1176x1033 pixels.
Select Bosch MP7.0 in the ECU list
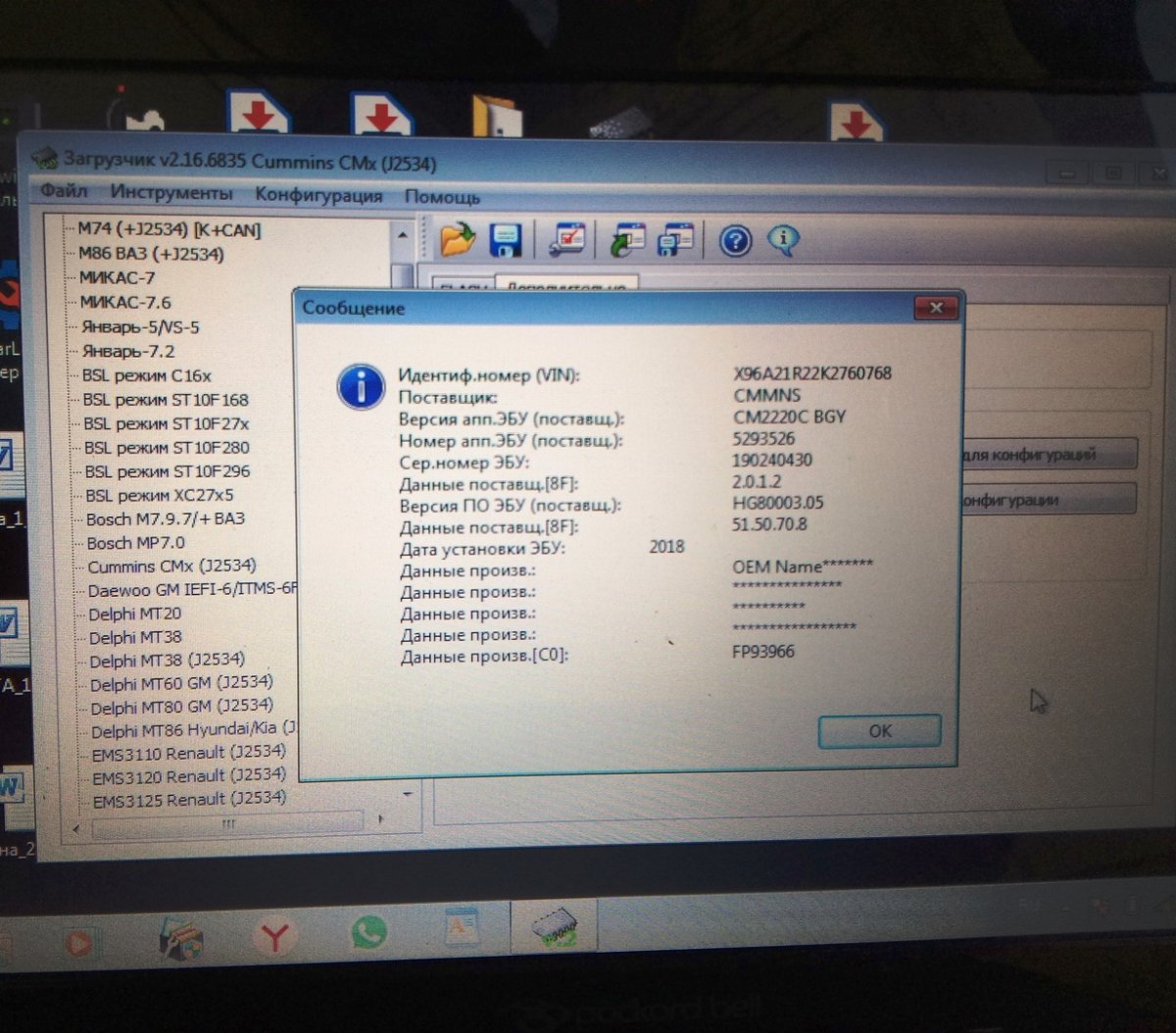(135, 543)
